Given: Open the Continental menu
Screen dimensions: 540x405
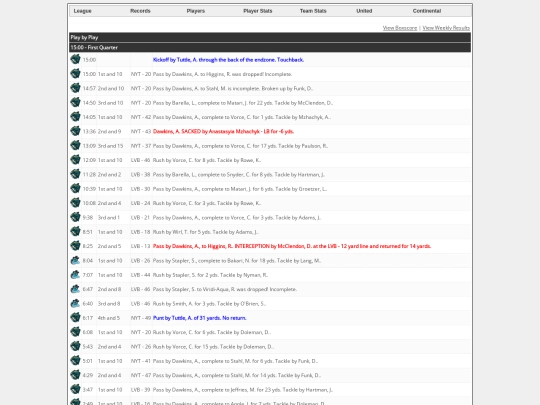Looking at the screenshot, I should 427,11.
